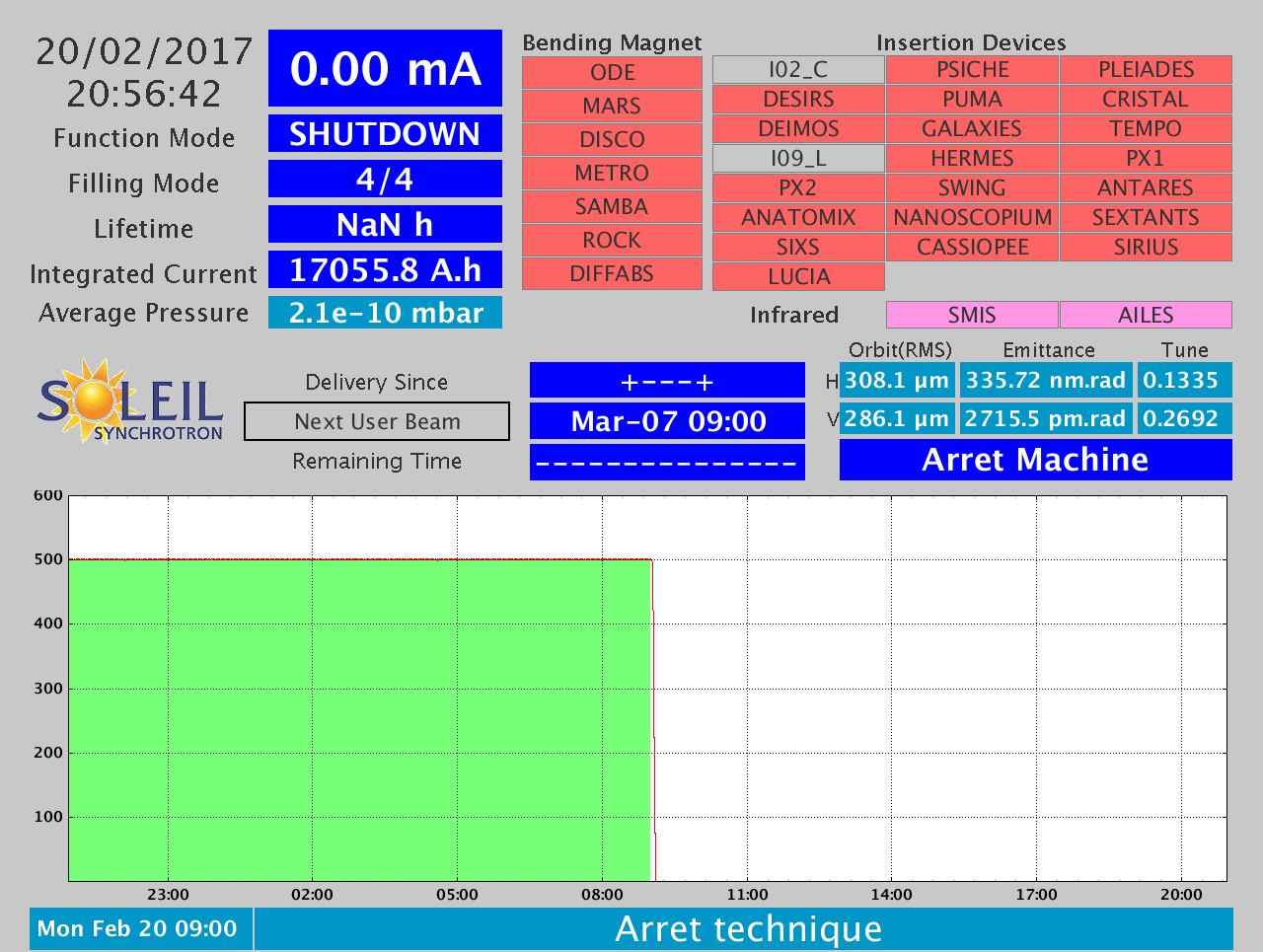
Task: Click the SWING insertion device
Action: (x=972, y=188)
